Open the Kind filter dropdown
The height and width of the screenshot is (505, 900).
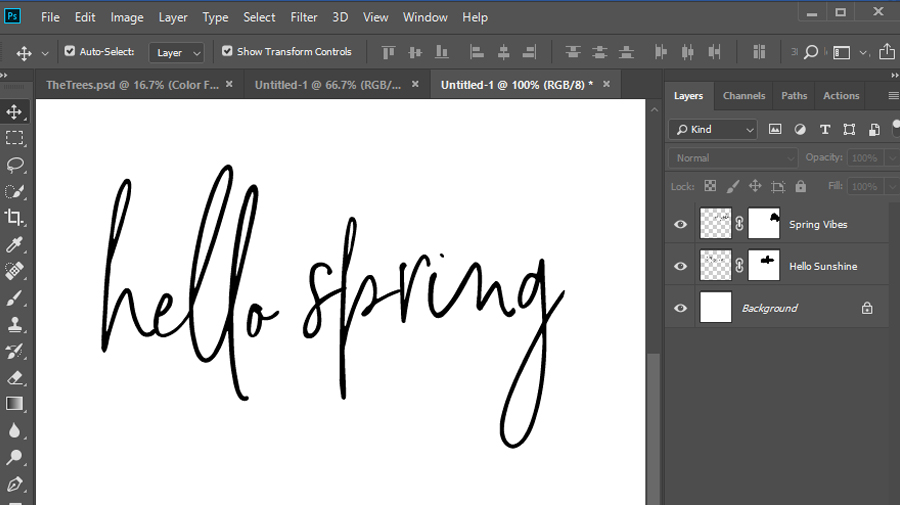[713, 130]
